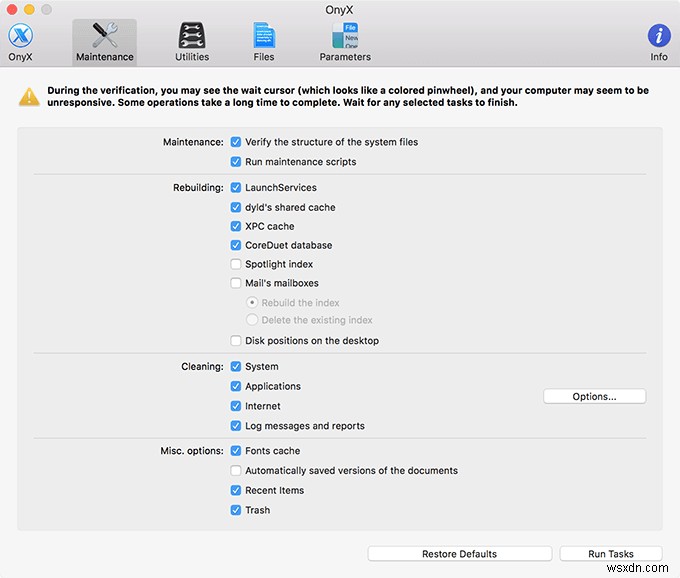Enable Automatically saved versions of documents
Screen dimensions: 680x578
point(235,470)
